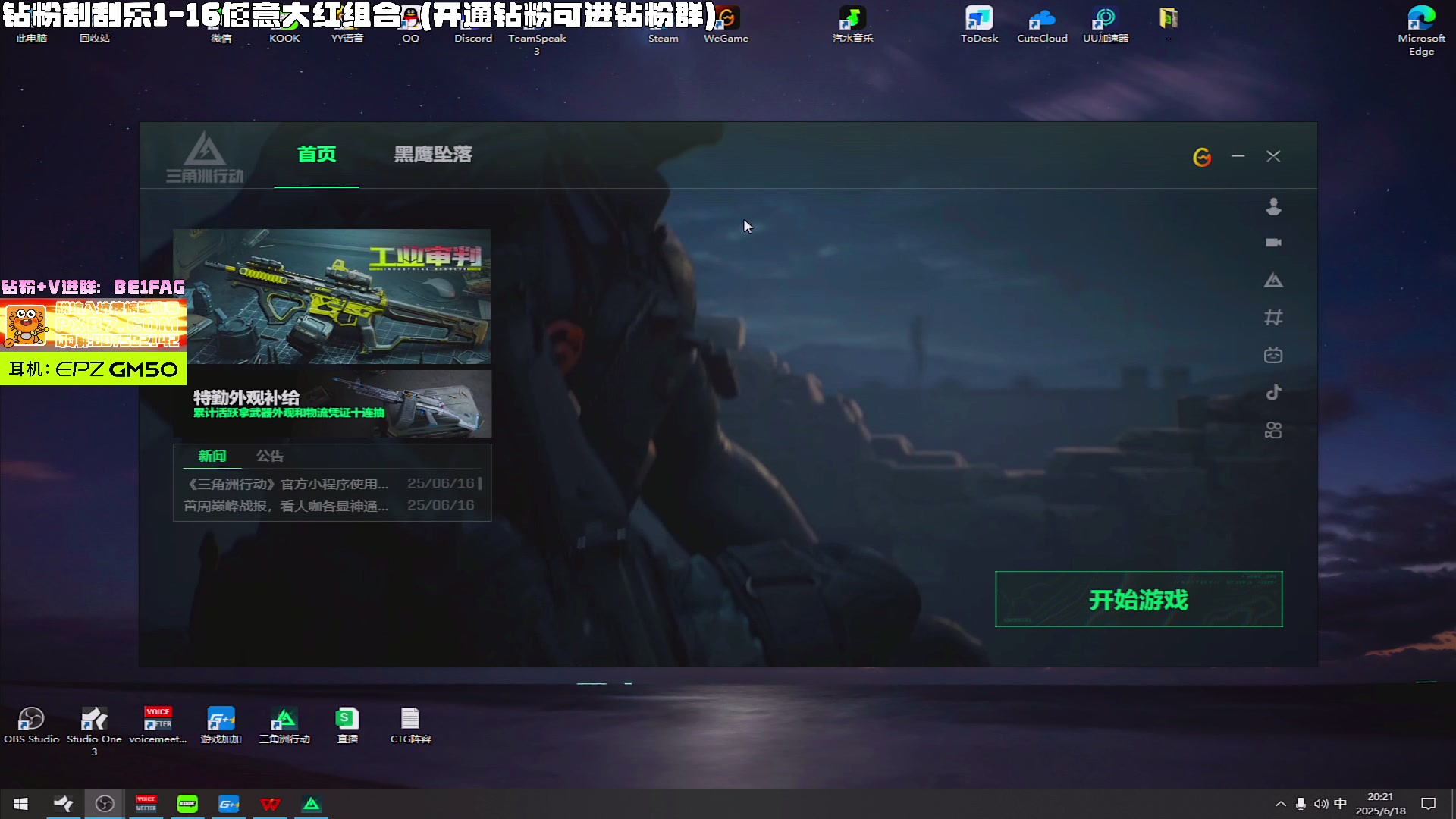
Task: Open the 工业审判 weapon banner
Action: [332, 297]
